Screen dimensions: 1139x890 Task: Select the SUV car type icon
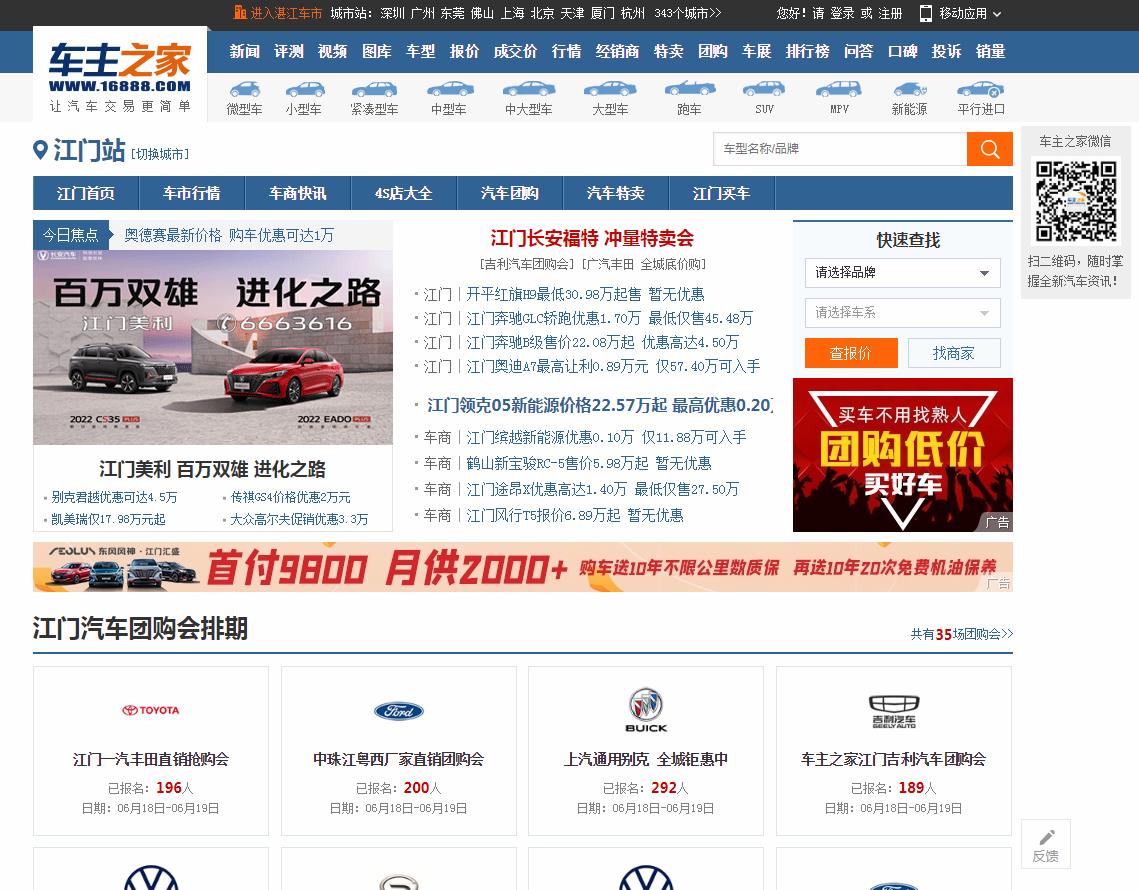763,90
